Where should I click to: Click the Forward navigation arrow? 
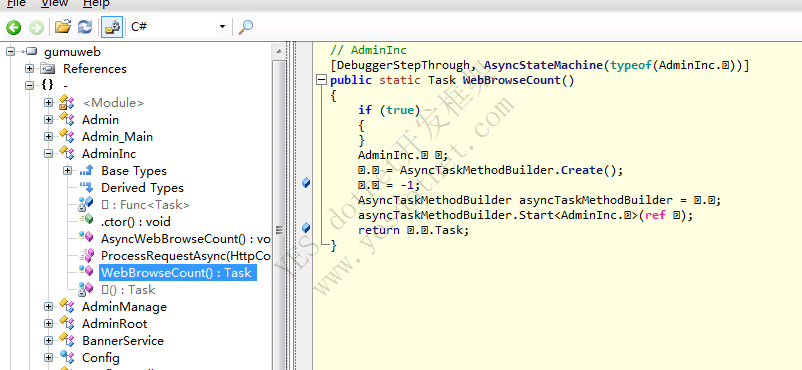click(36, 27)
